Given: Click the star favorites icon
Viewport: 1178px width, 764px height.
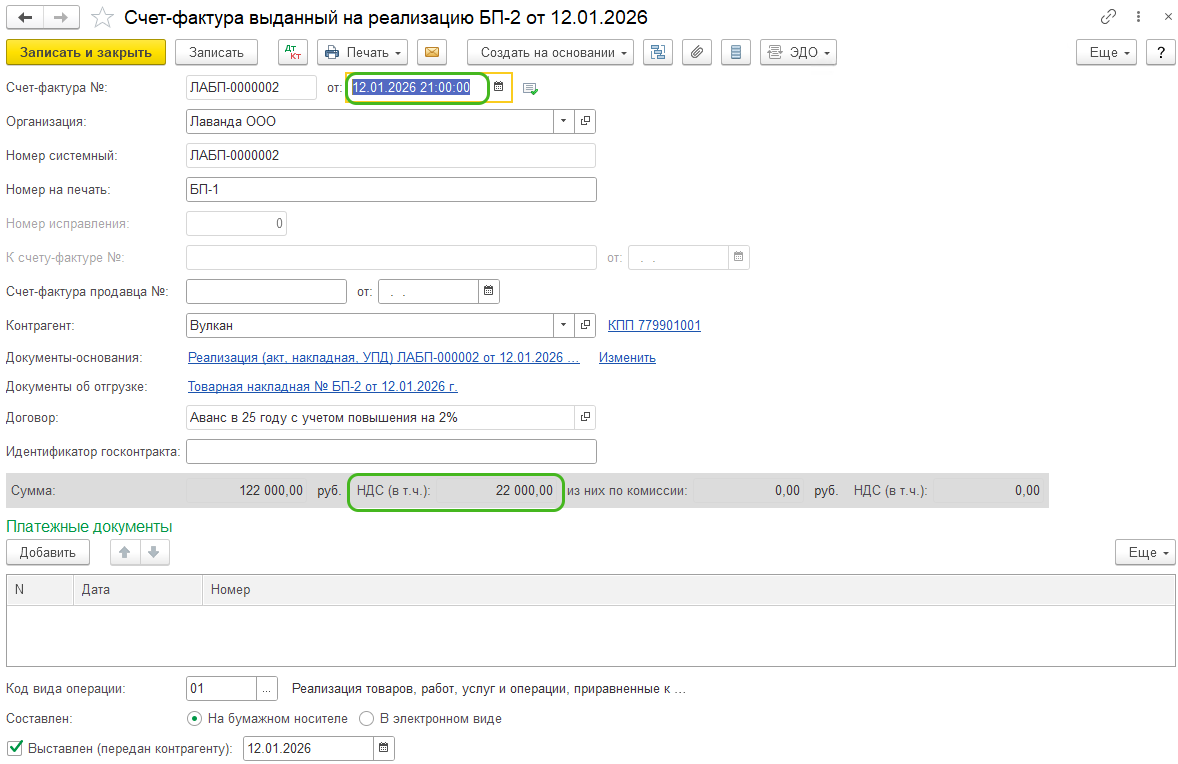Looking at the screenshot, I should pos(102,17).
